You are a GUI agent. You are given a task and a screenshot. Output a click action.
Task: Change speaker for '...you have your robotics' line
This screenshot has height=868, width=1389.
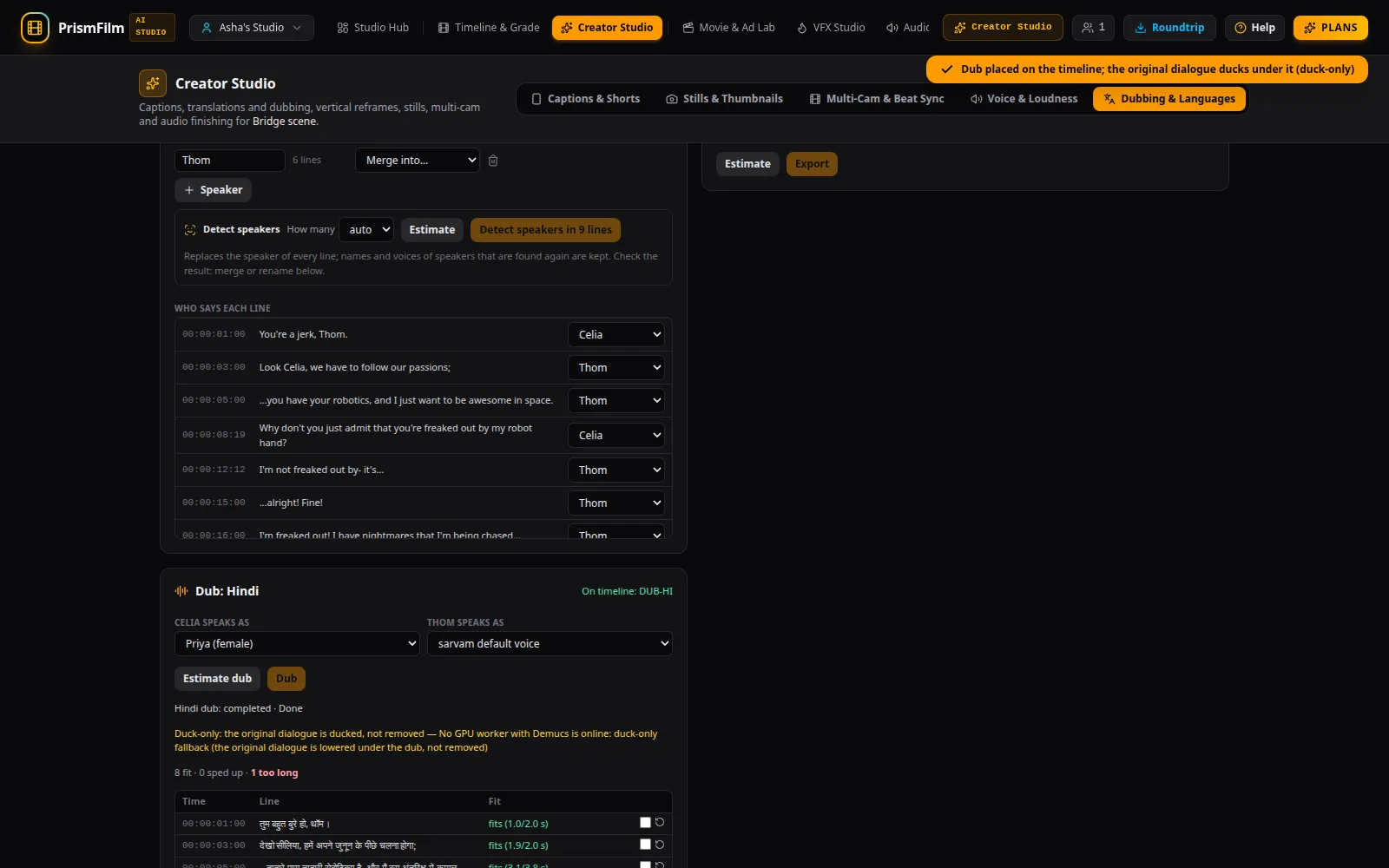click(616, 401)
